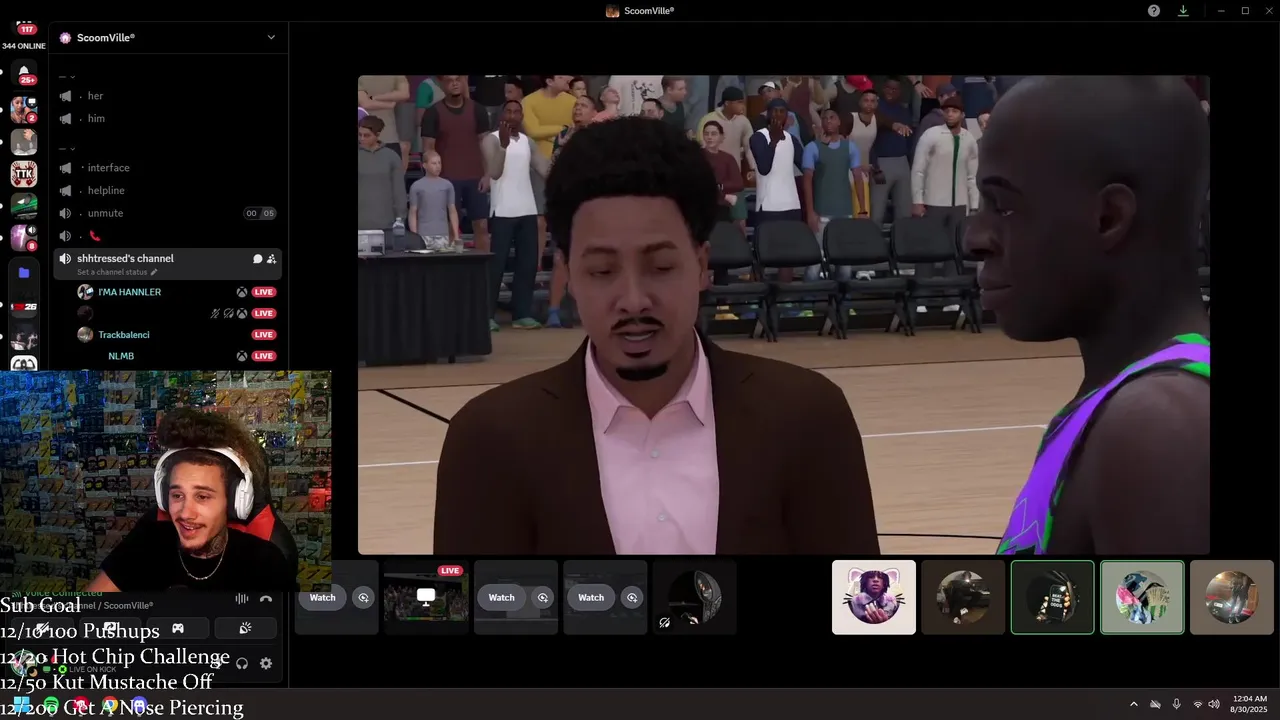Open the TTK server icon
This screenshot has height=720, width=1280.
(x=24, y=174)
